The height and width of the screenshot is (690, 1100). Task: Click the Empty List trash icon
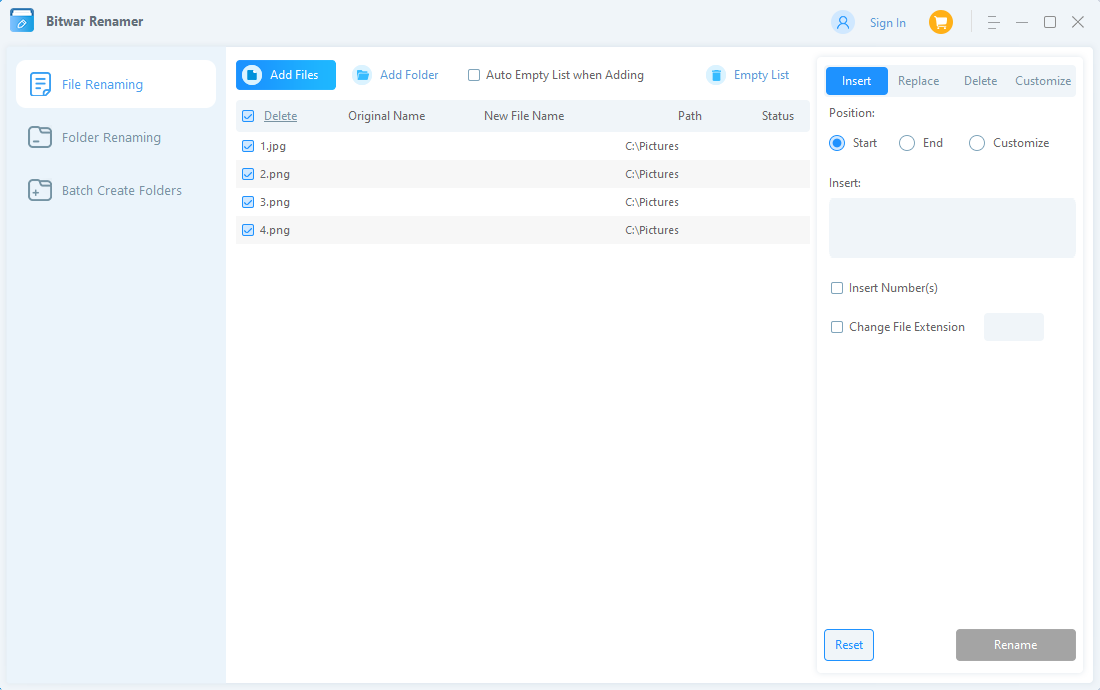716,75
